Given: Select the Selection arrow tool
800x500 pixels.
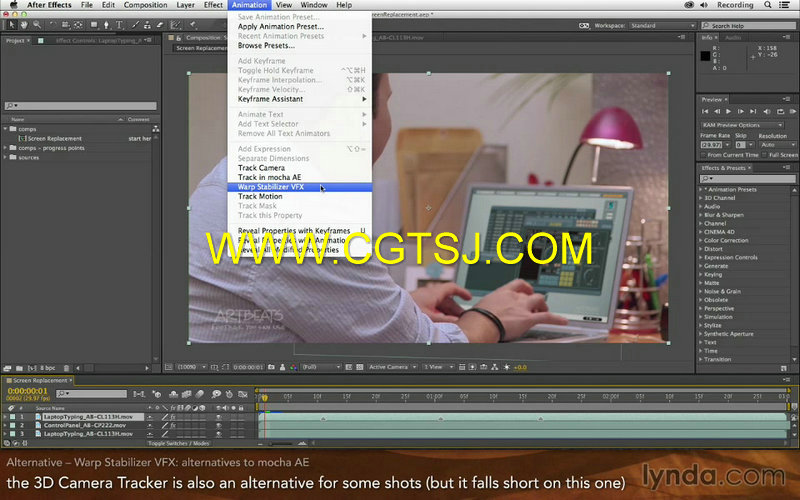Looking at the screenshot, I should coord(12,24).
